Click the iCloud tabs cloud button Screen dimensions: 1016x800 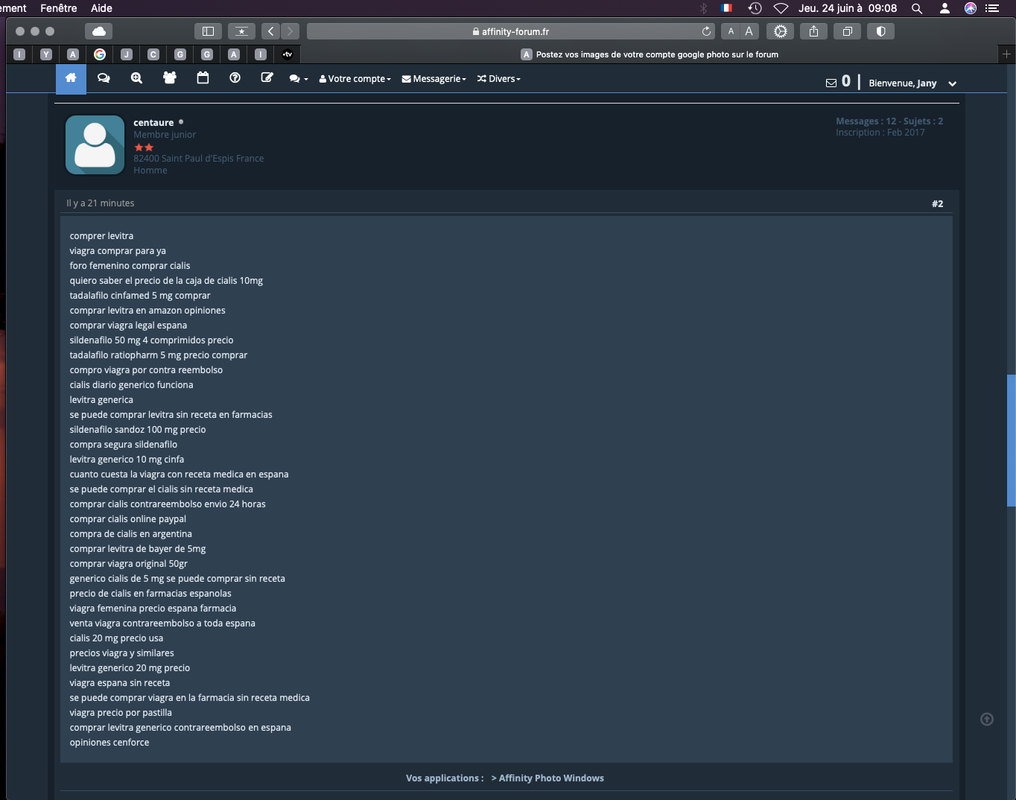click(98, 31)
